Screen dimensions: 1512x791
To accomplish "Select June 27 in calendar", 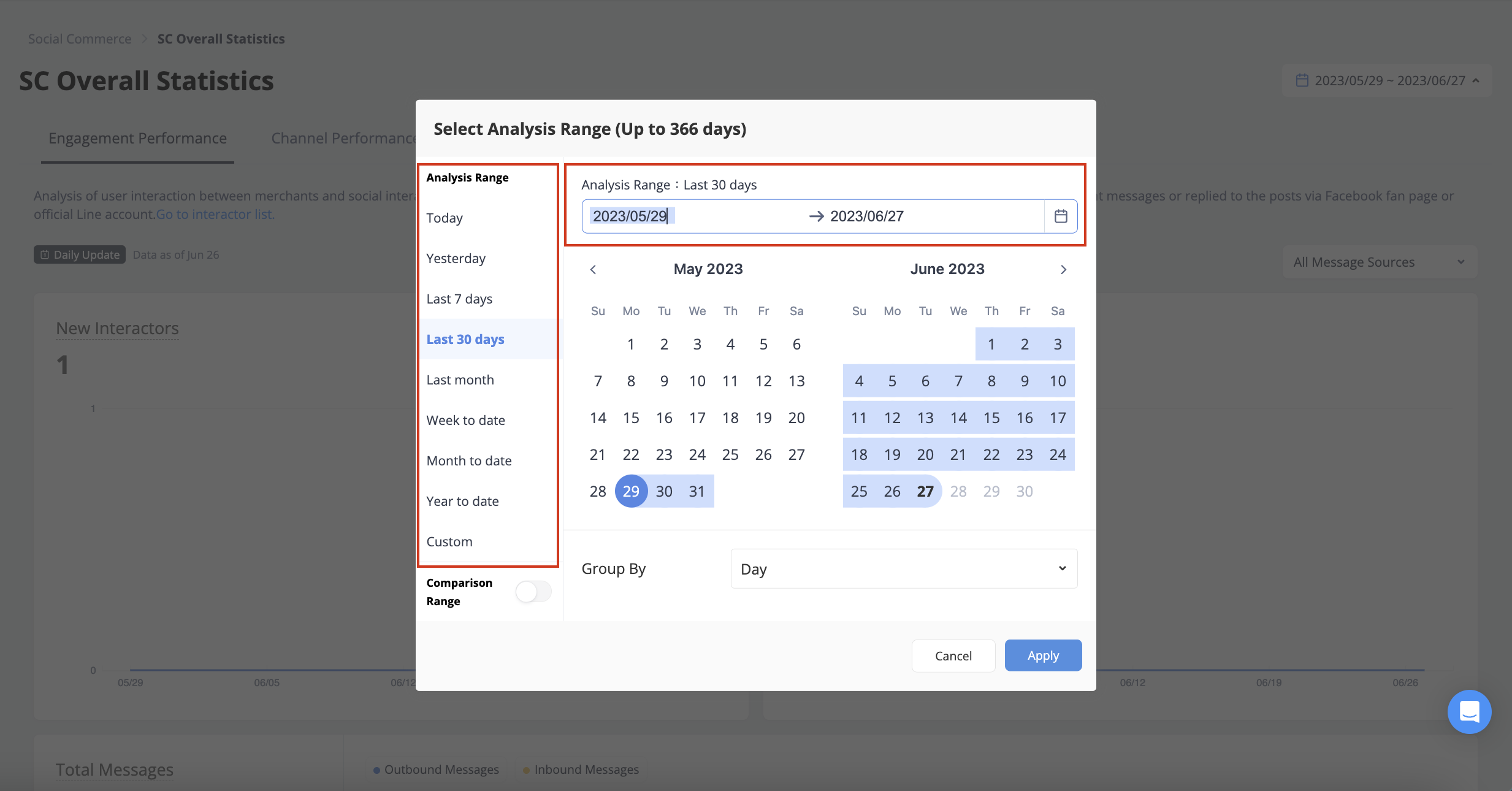I will (x=925, y=491).
